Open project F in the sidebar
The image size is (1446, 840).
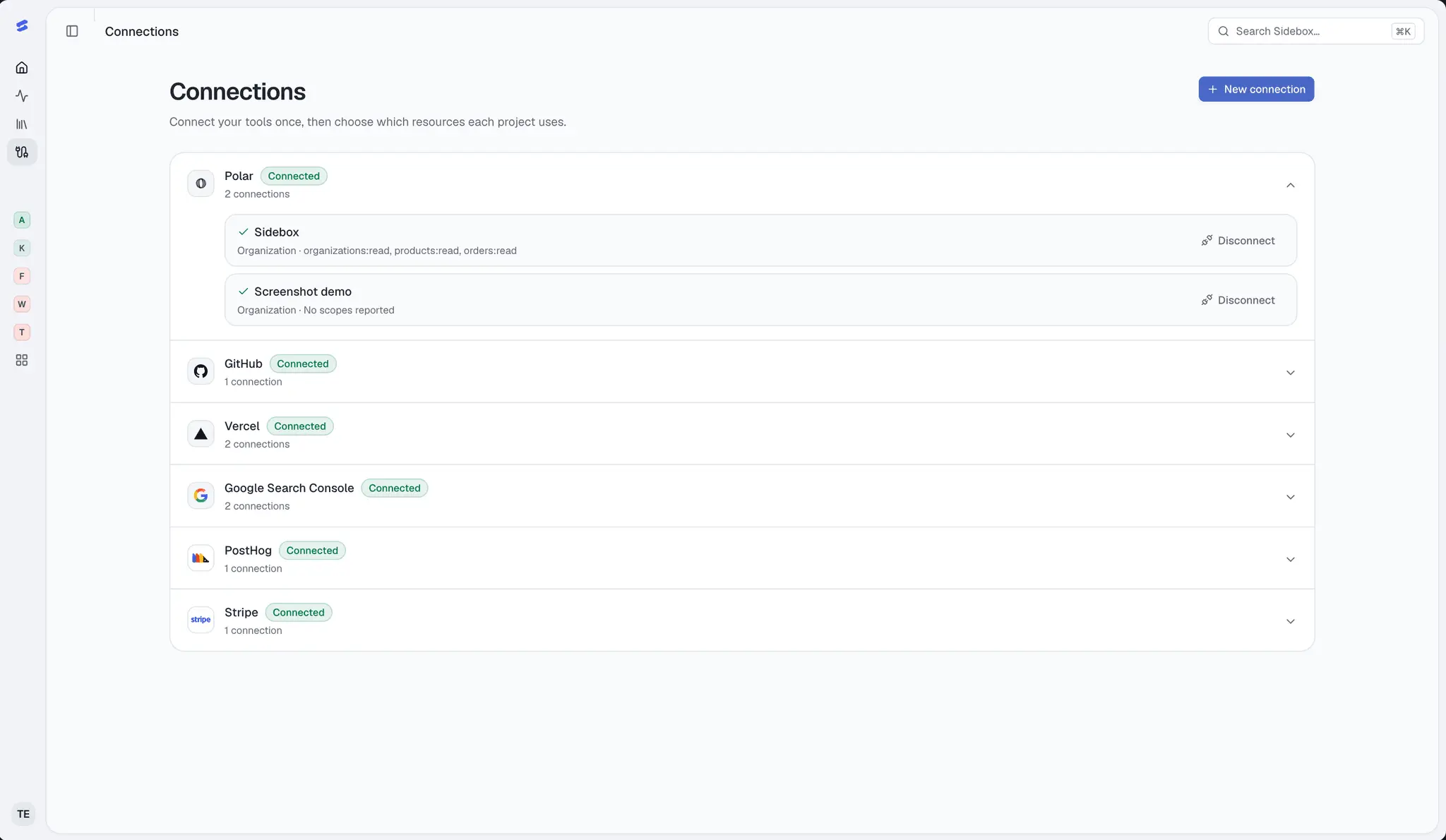(22, 276)
